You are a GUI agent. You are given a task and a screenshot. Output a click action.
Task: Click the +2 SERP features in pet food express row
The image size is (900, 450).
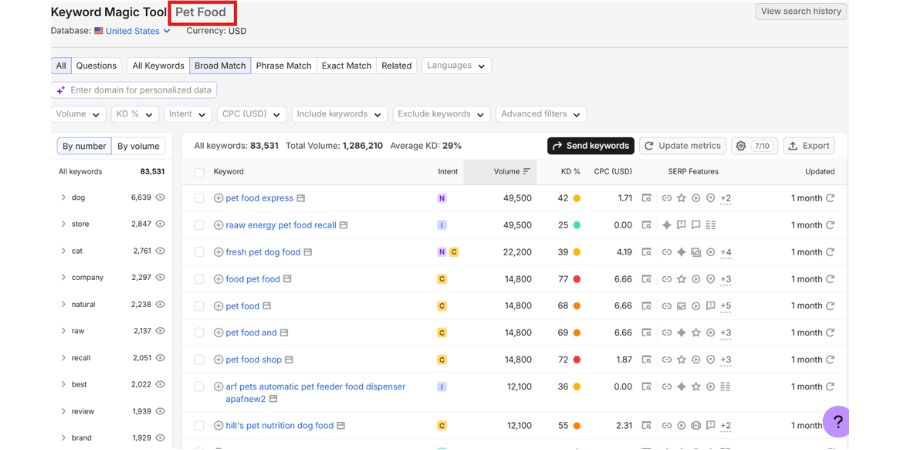(726, 198)
